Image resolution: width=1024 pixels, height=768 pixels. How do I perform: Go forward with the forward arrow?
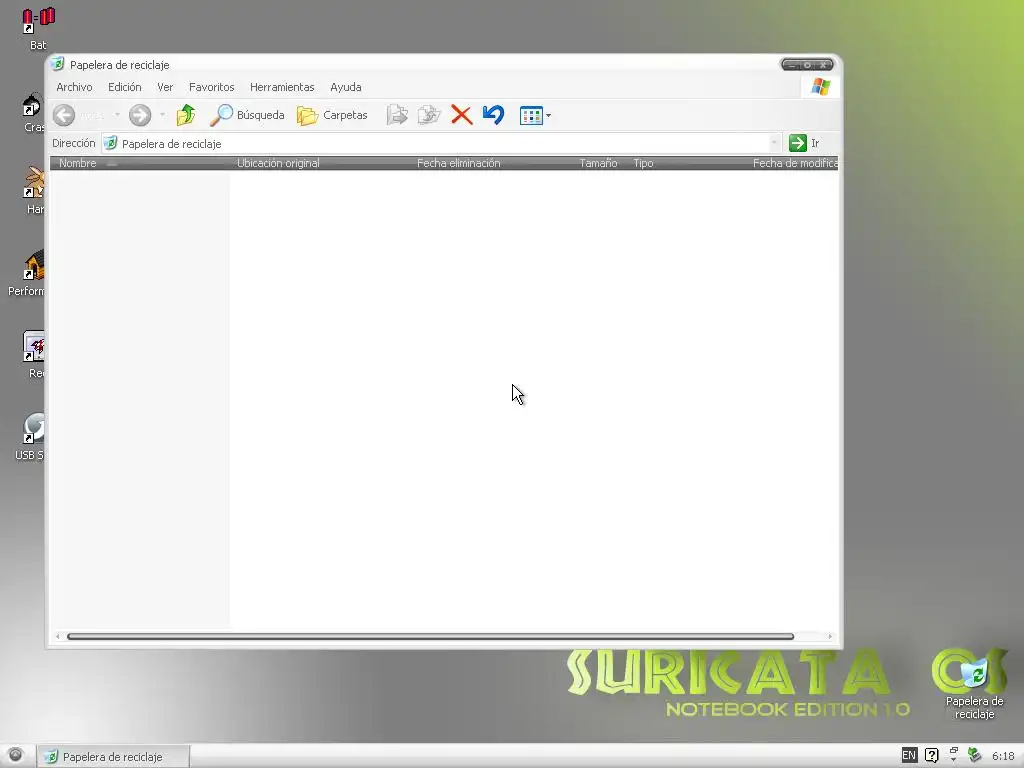(140, 115)
